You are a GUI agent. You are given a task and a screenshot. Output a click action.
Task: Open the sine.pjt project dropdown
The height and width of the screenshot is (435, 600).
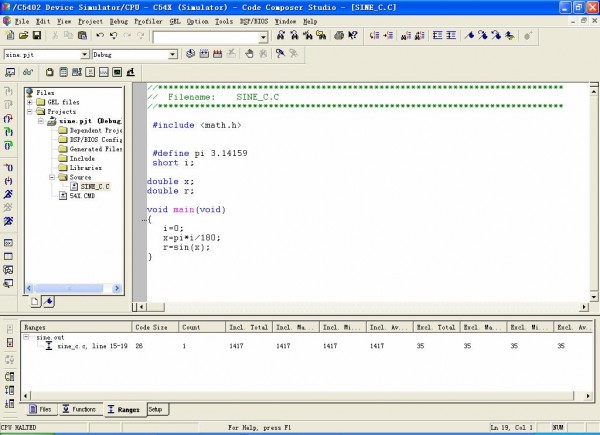pos(84,54)
